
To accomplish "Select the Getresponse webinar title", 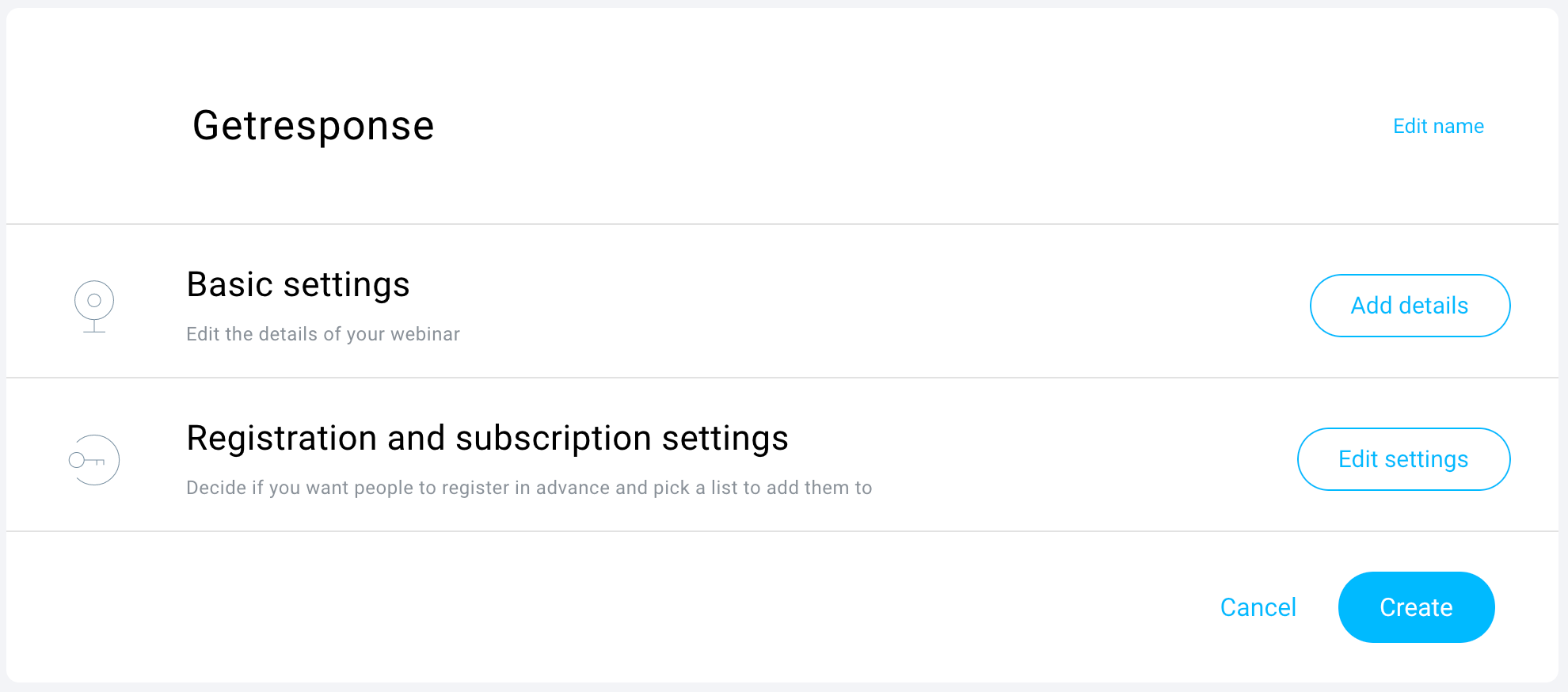I will coord(314,126).
